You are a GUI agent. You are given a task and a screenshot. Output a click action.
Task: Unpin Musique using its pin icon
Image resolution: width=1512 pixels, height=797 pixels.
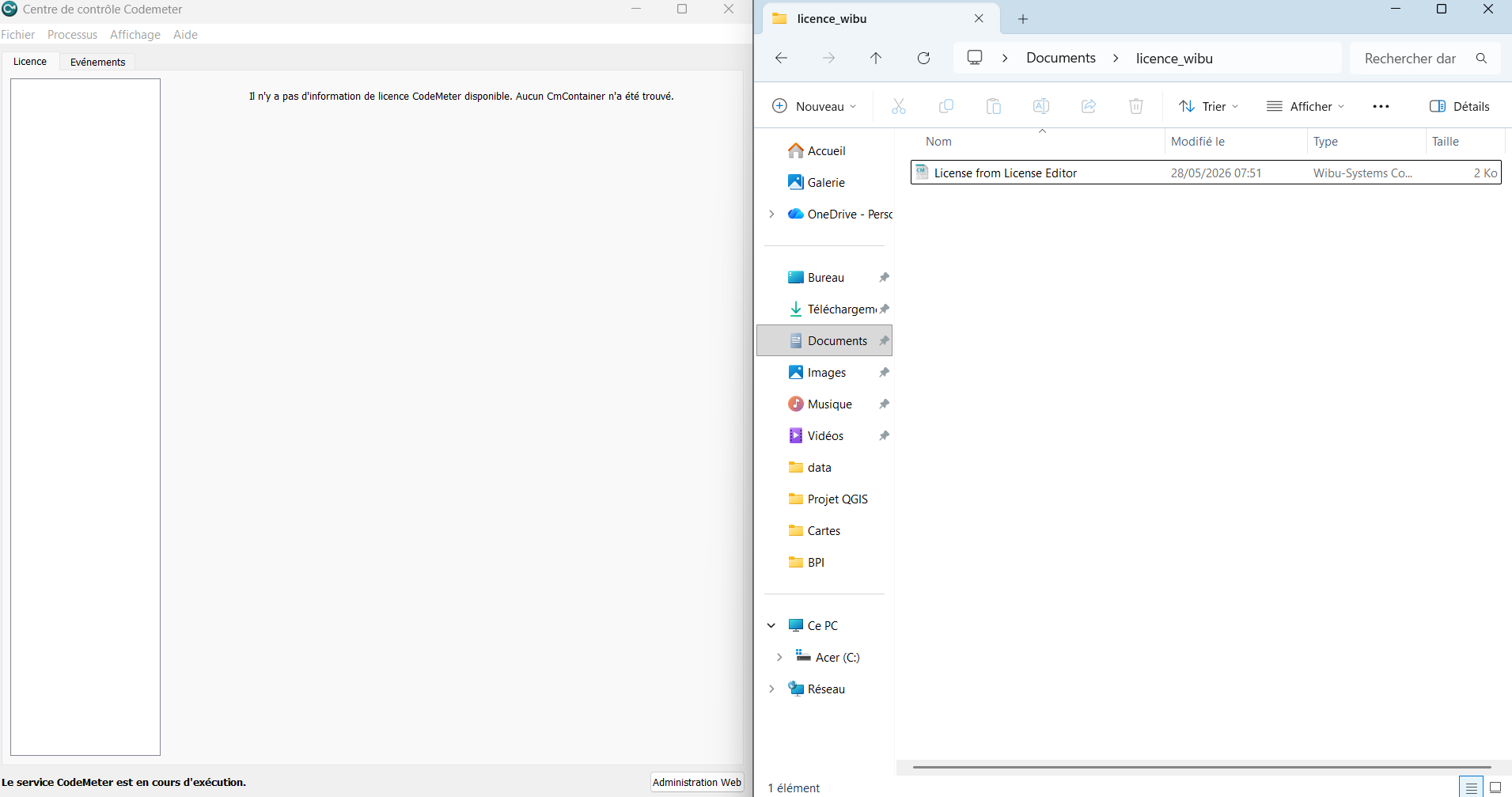click(884, 404)
